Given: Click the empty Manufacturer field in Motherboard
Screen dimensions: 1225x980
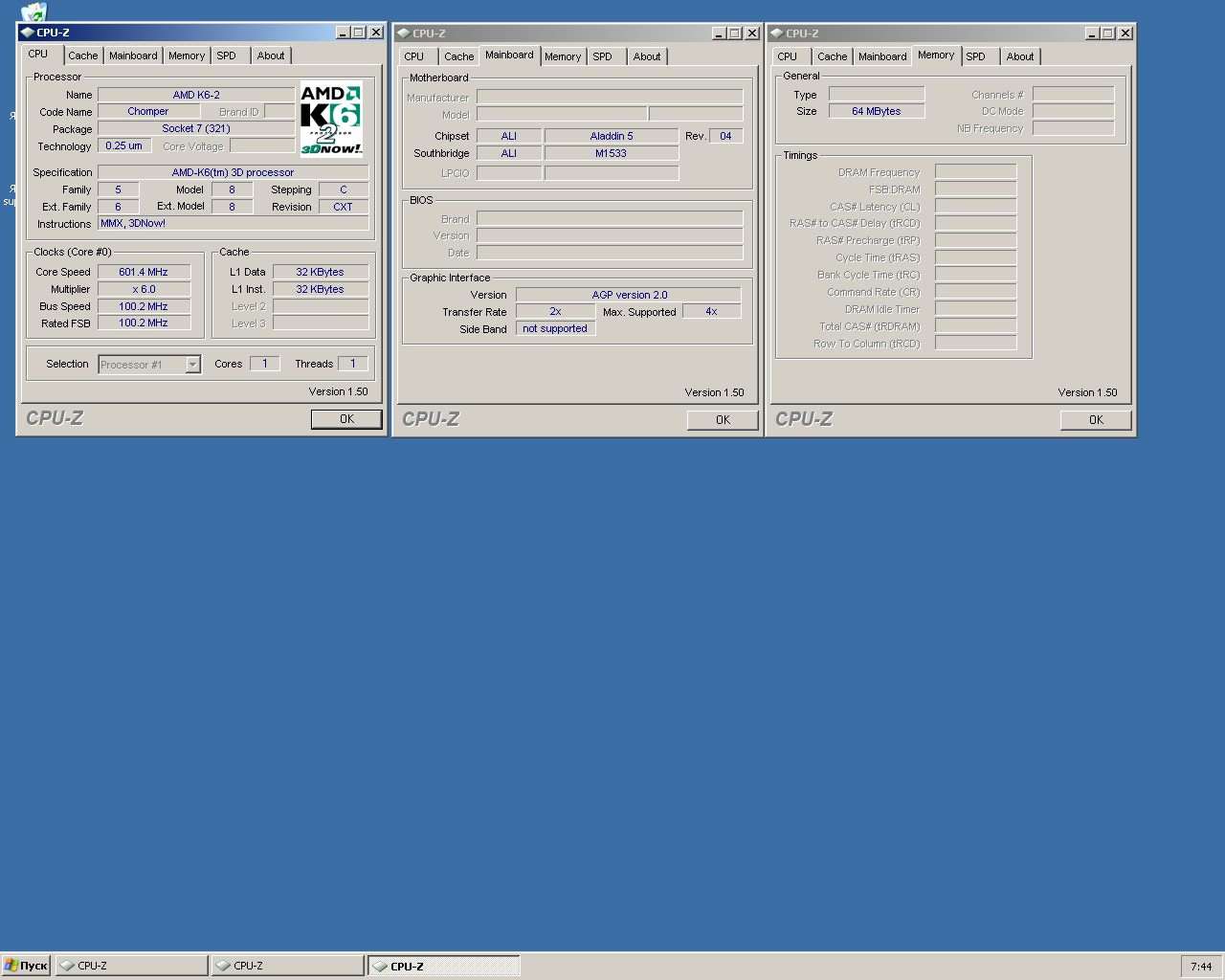Looking at the screenshot, I should pos(610,97).
